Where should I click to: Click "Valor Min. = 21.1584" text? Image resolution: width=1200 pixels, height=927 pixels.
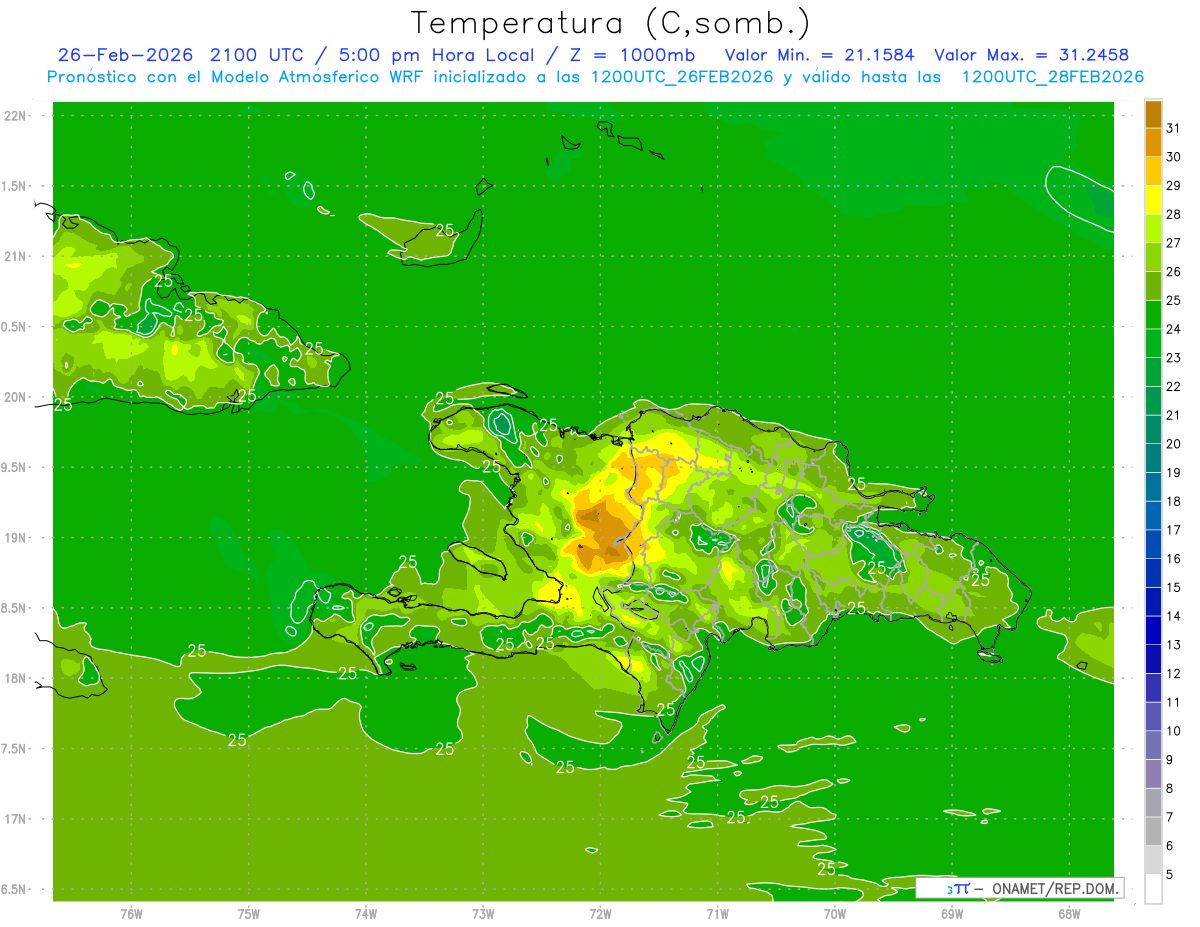[820, 55]
